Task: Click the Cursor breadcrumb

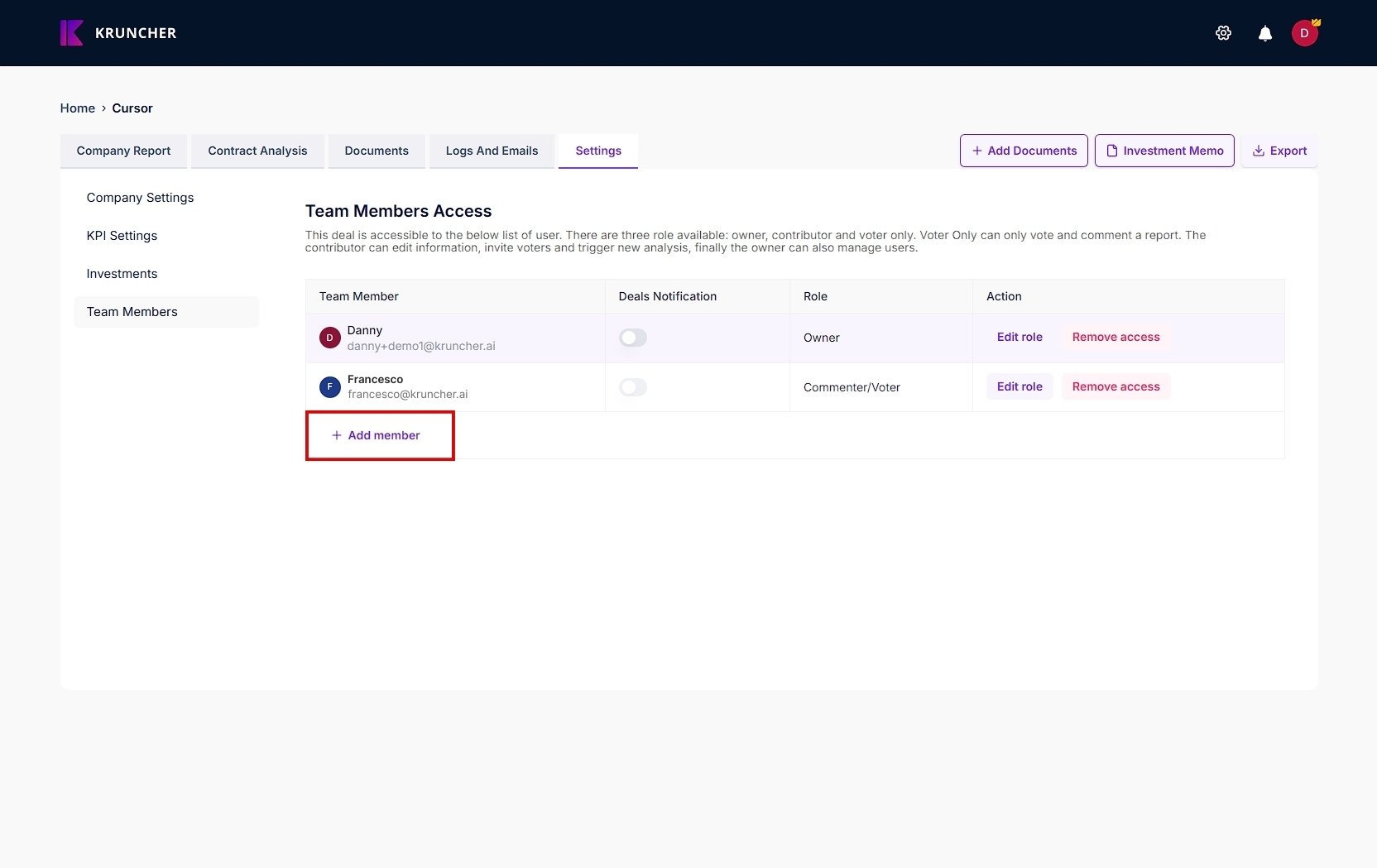Action: pyautogui.click(x=132, y=108)
